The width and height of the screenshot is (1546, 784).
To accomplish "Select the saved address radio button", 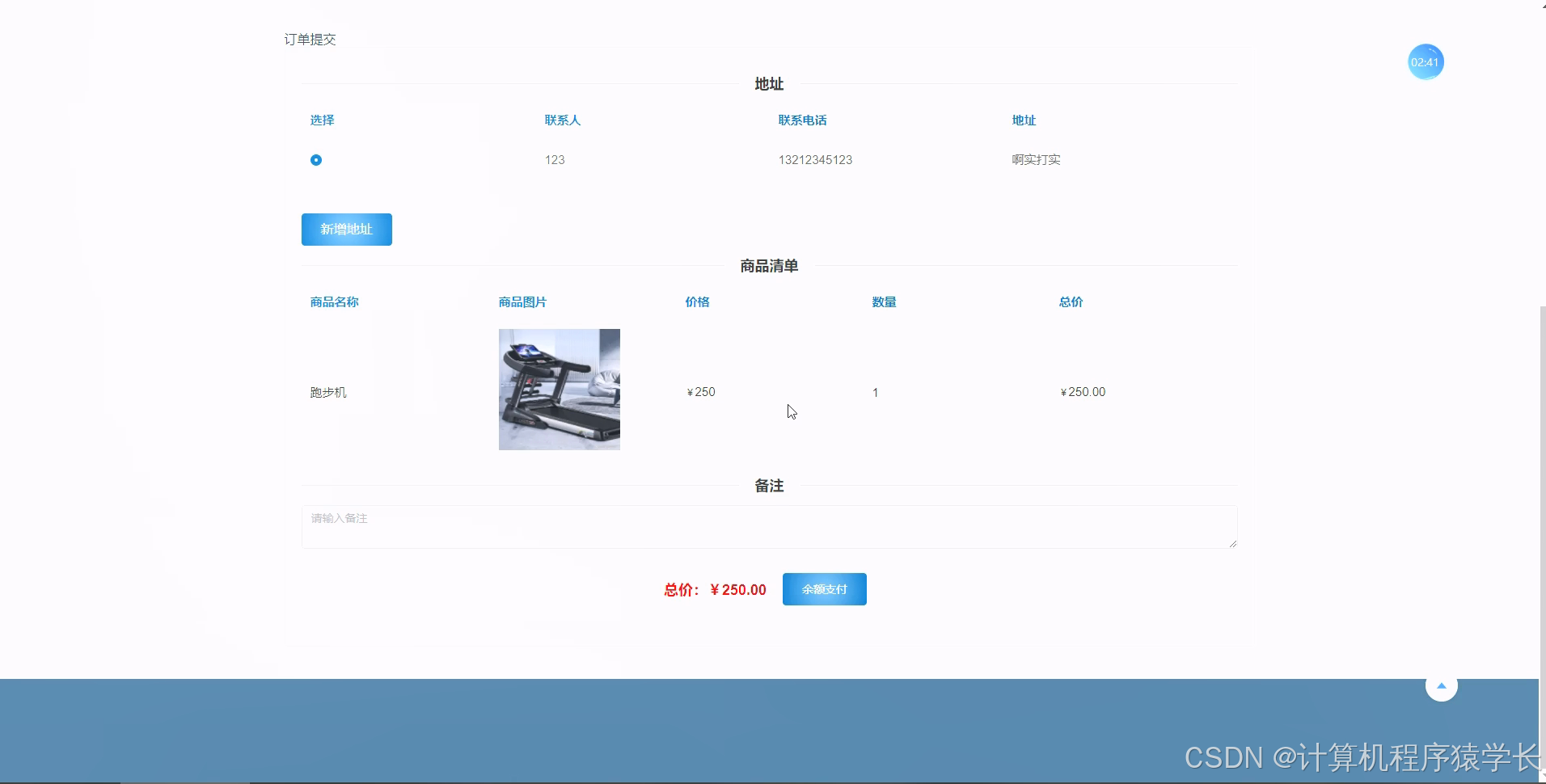I will (315, 159).
